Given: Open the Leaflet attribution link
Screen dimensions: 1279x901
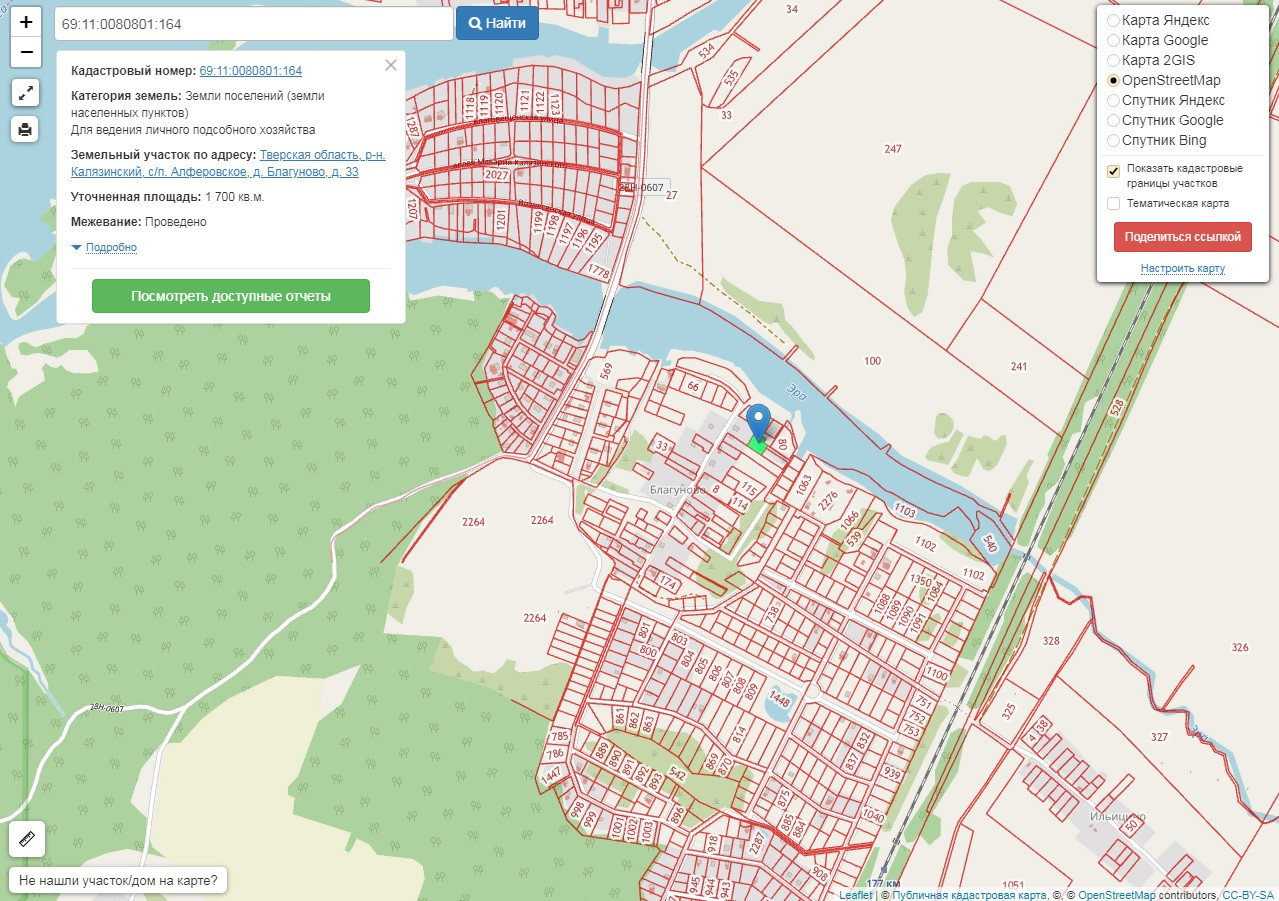Looking at the screenshot, I should click(x=855, y=895).
